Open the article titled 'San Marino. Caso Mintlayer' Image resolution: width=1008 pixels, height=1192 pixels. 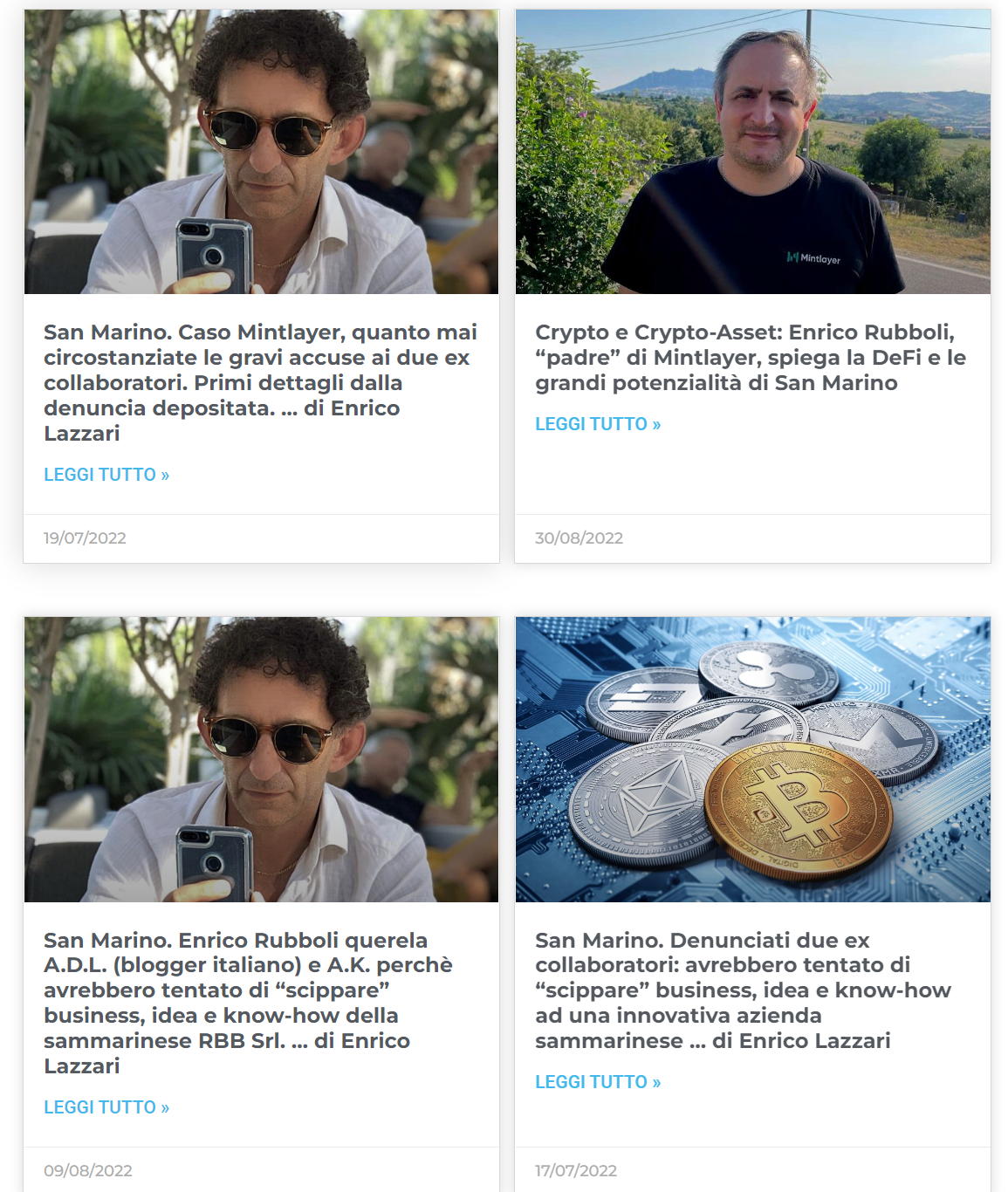[x=261, y=382]
